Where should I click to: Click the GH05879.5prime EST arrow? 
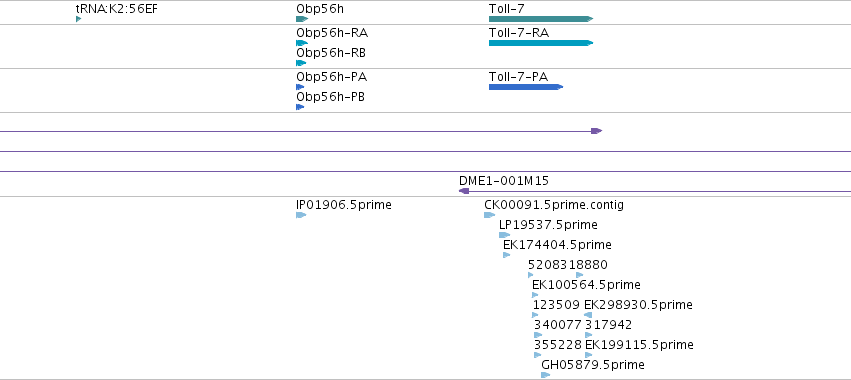[546, 375]
